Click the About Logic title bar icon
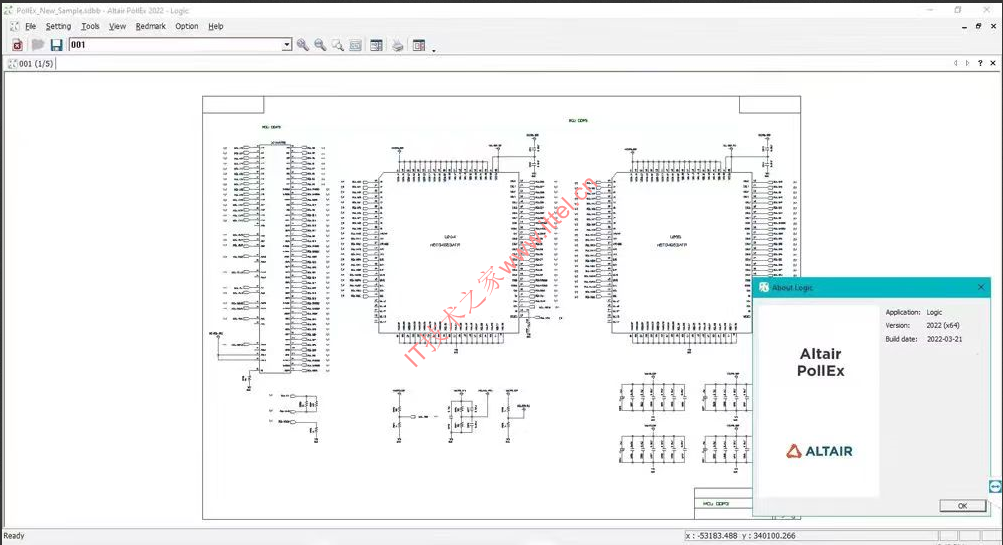 pos(764,287)
